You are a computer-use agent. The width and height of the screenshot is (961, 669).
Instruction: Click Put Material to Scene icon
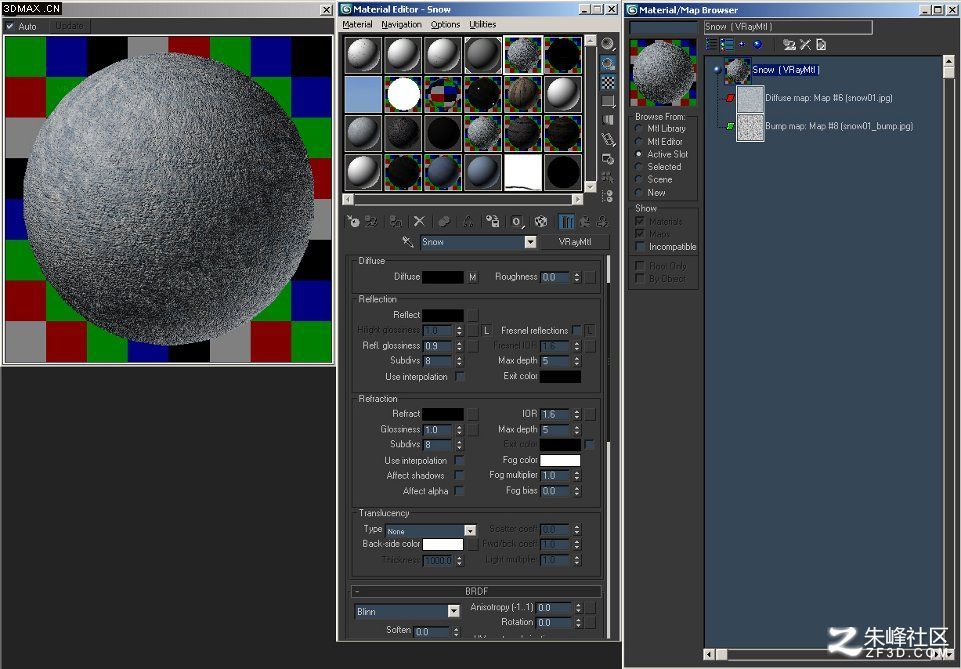(371, 222)
